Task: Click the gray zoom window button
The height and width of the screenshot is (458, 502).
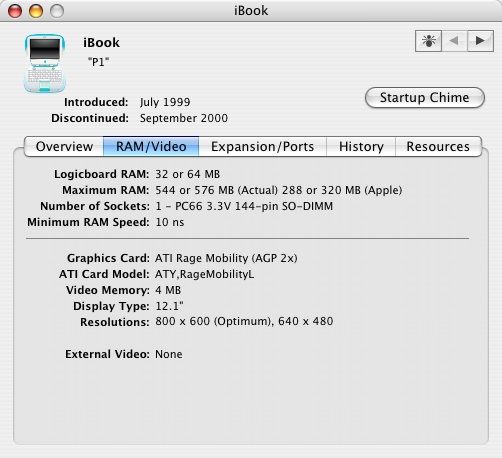Action: point(57,11)
